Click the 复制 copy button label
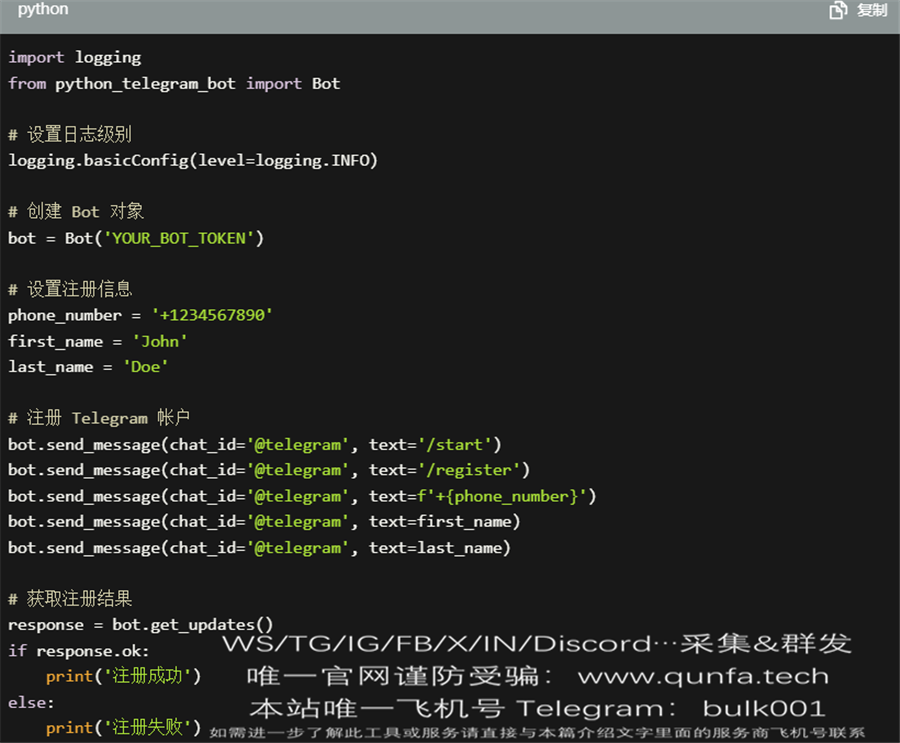900x743 pixels. point(872,10)
